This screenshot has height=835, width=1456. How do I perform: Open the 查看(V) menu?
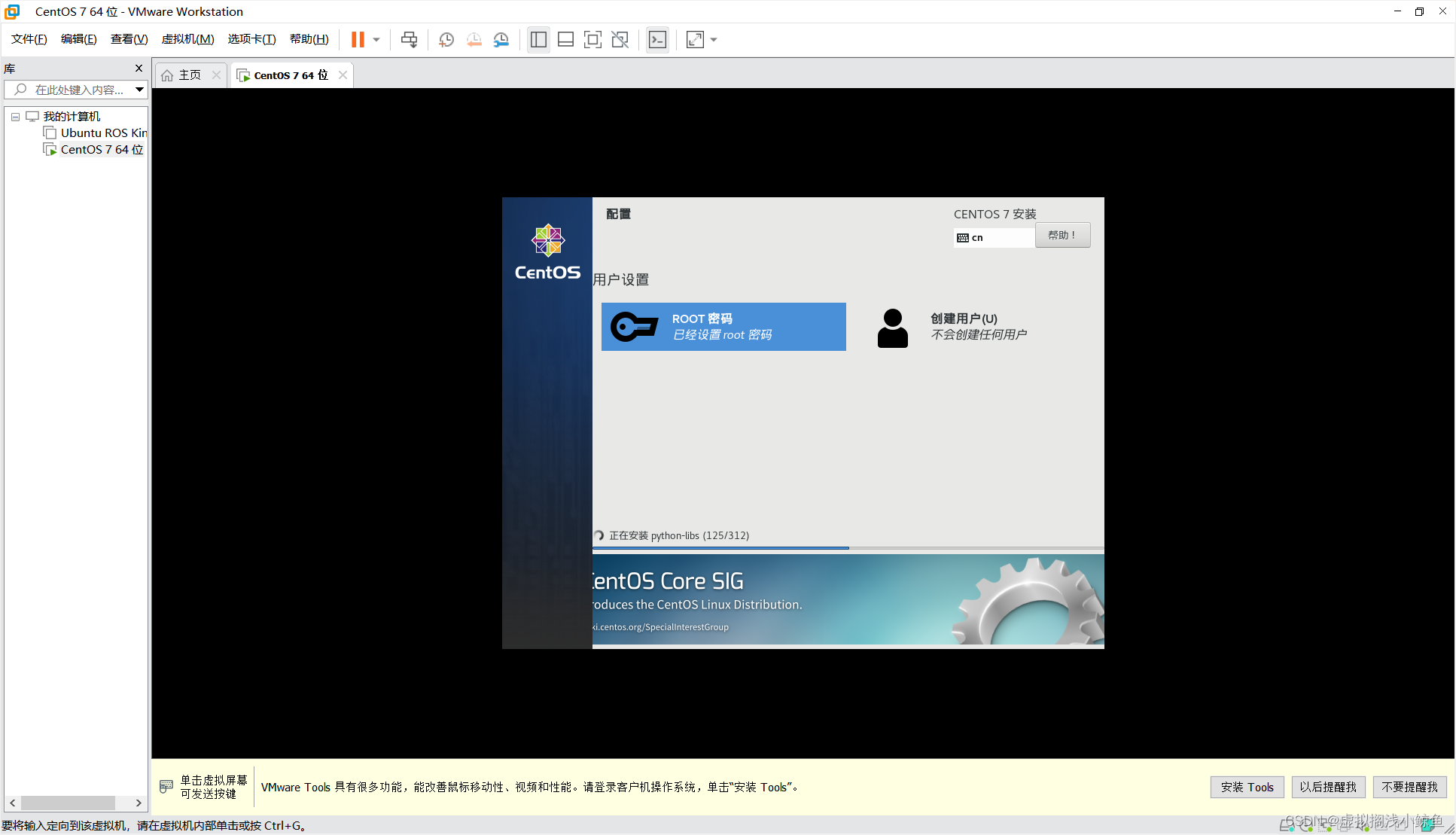(129, 39)
